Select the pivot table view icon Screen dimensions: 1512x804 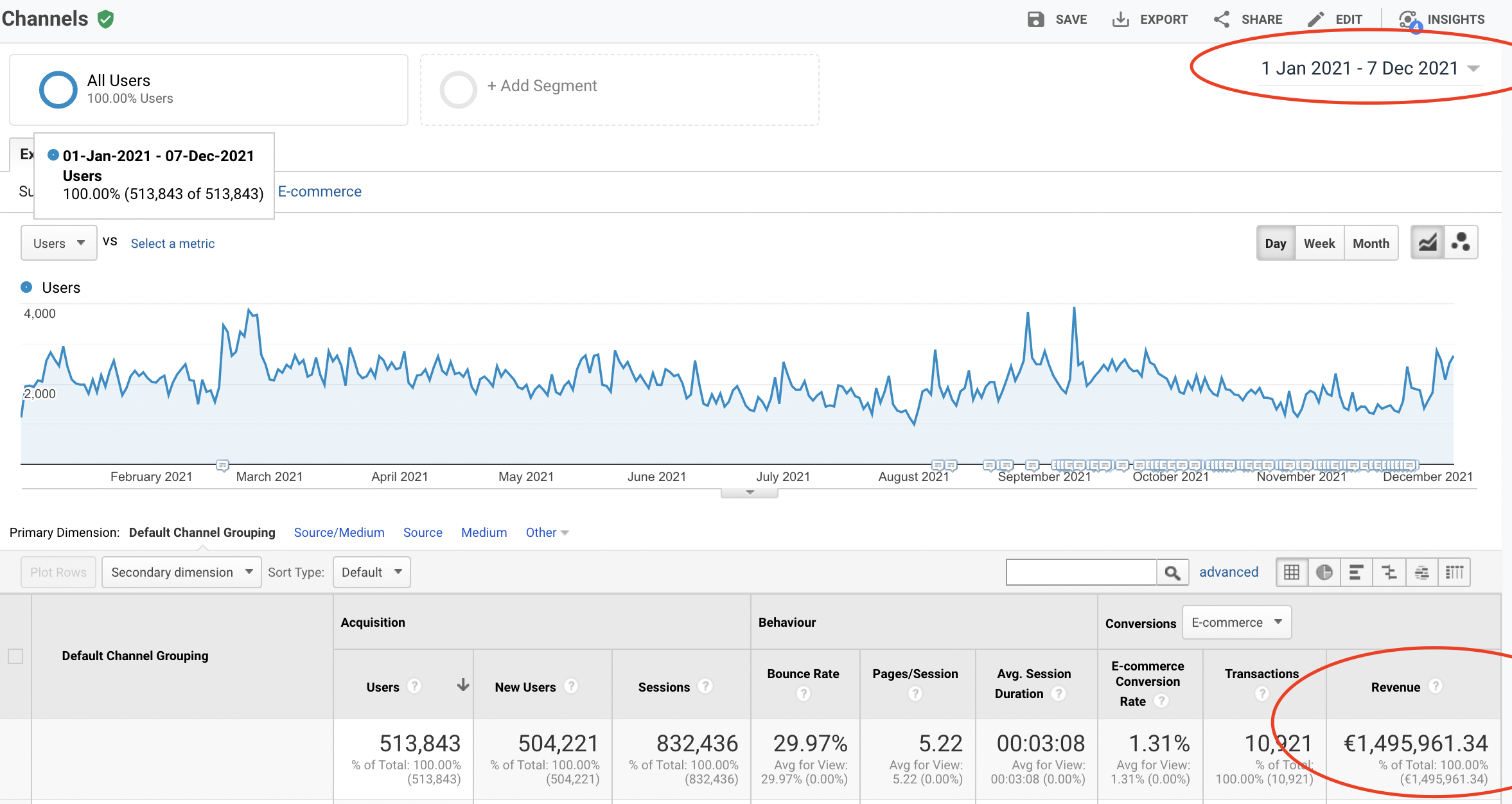click(1455, 572)
